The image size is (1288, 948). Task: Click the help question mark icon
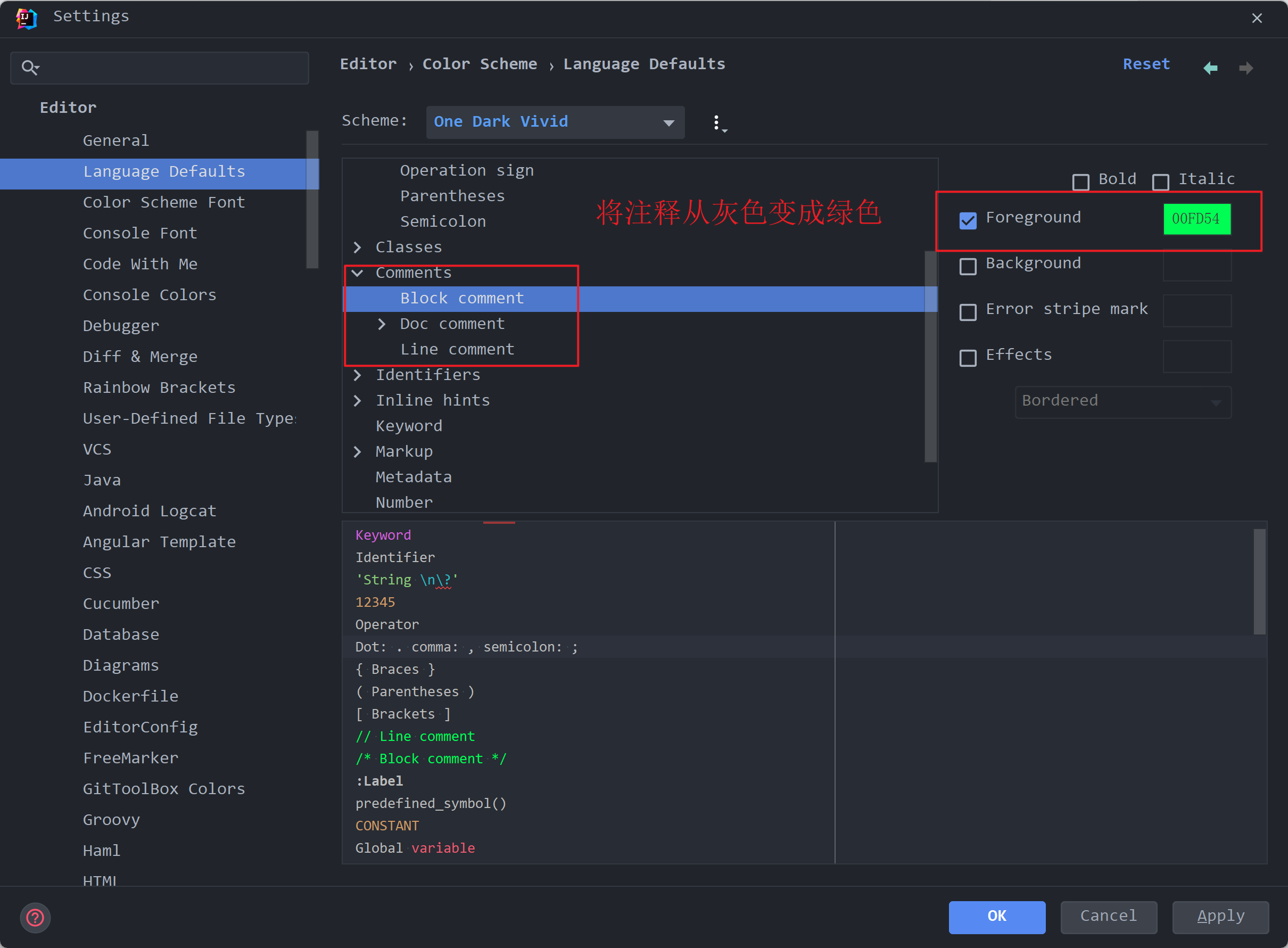[x=35, y=918]
